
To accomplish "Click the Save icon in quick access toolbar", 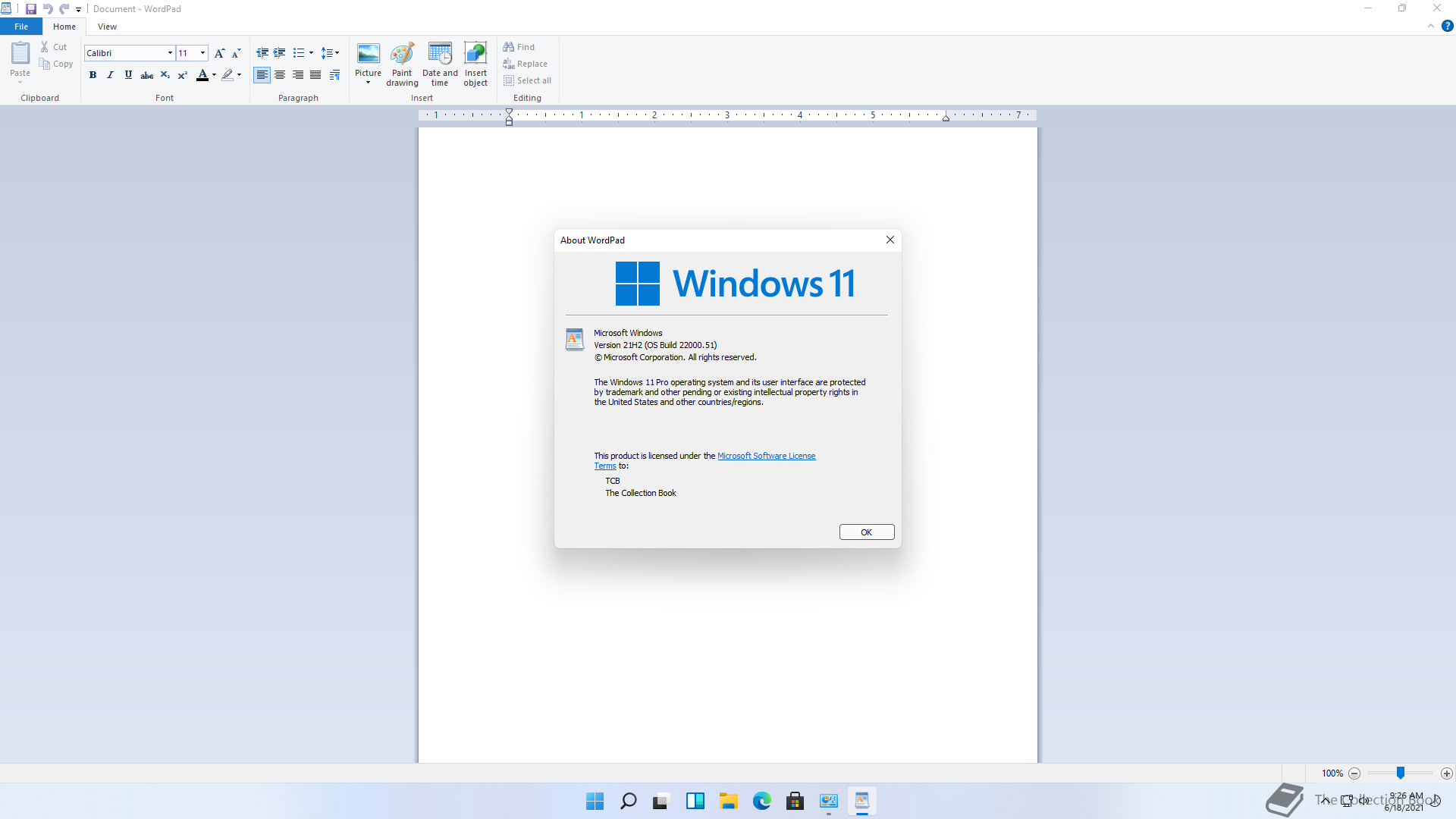I will click(31, 9).
